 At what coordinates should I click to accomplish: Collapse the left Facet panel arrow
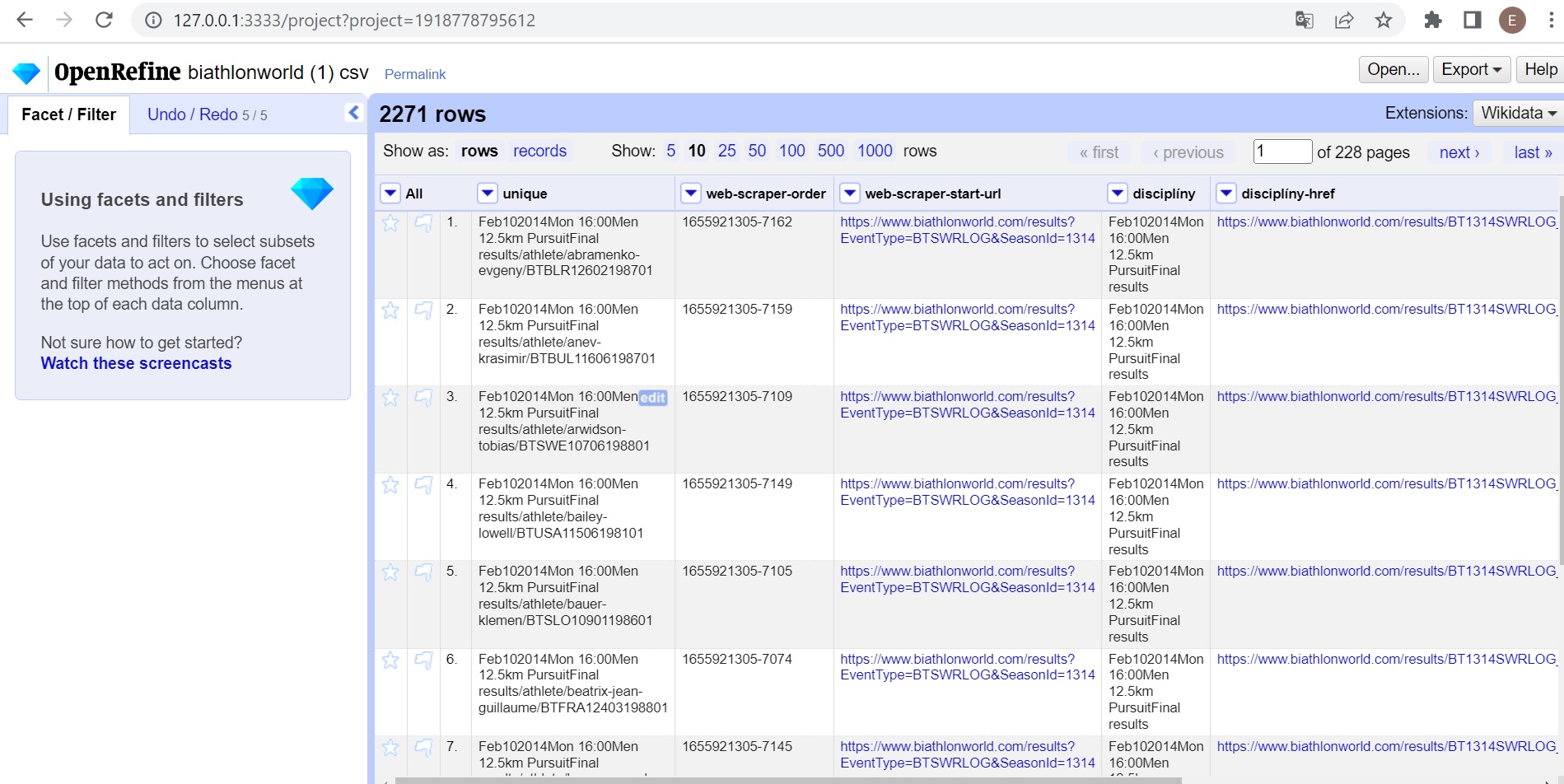coord(354,113)
